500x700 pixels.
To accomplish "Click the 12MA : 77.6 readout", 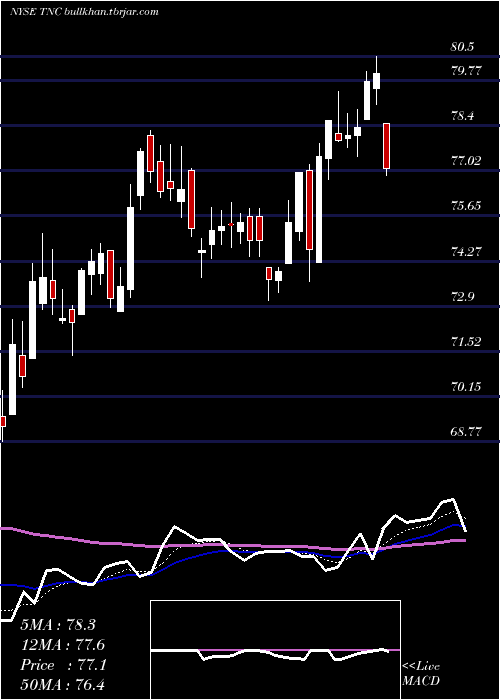I will point(63,645).
